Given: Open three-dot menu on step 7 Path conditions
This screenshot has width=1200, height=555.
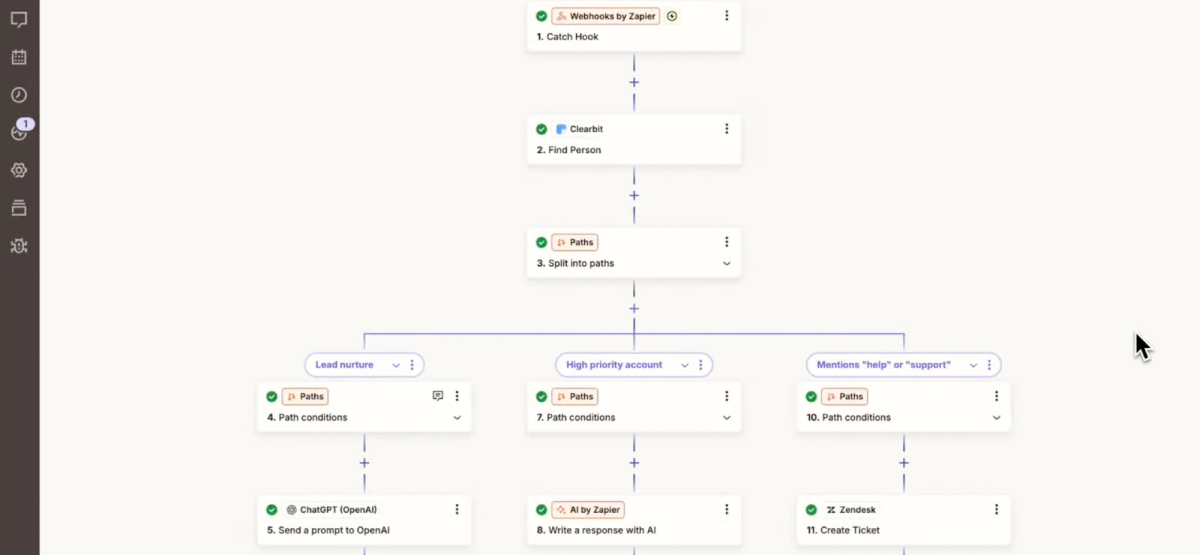Looking at the screenshot, I should [727, 396].
